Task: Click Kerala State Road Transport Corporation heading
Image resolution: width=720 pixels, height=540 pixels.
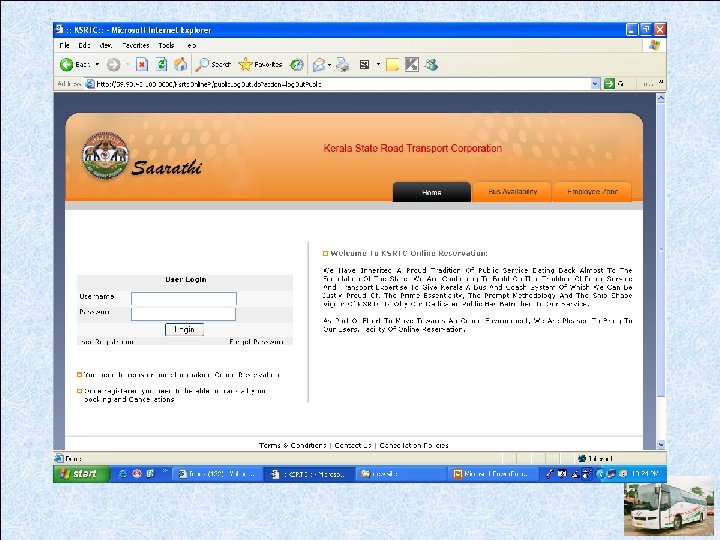Action: [x=412, y=148]
